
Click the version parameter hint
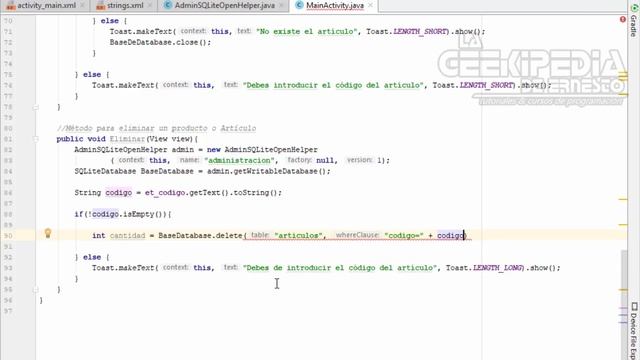360,160
